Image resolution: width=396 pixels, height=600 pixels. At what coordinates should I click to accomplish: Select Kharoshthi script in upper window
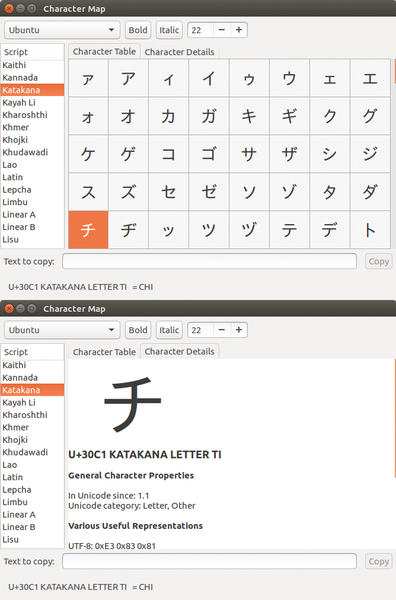coord(32,115)
